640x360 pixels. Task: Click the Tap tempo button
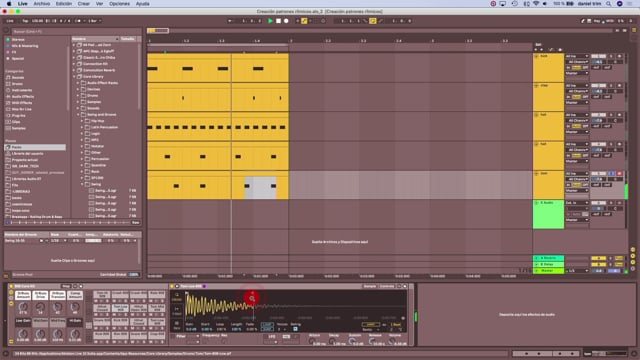(x=25, y=21)
